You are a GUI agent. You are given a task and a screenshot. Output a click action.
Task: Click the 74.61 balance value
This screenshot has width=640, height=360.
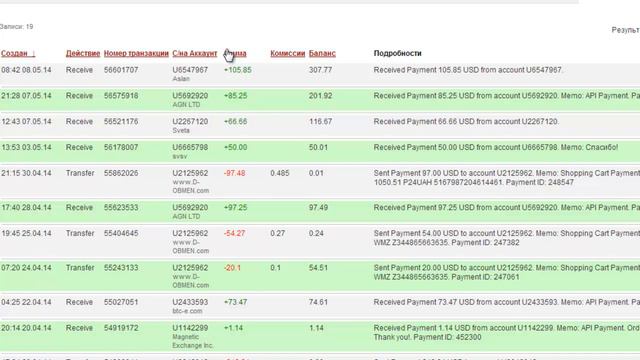tap(318, 302)
